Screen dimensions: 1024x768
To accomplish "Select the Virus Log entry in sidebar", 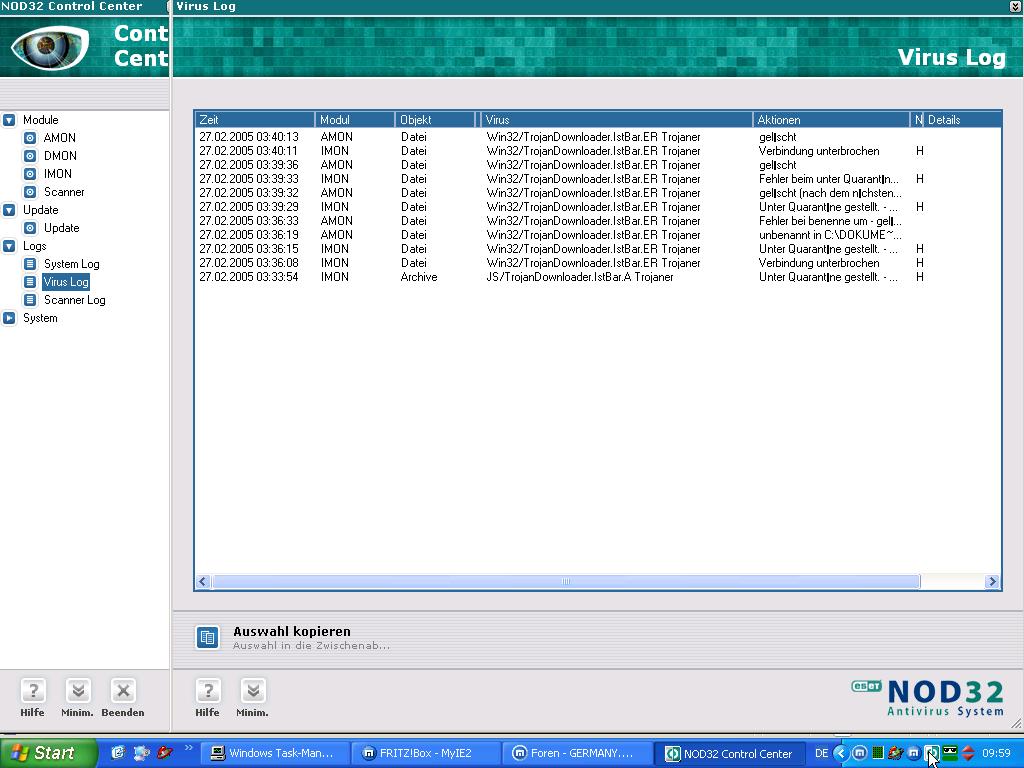I will coord(66,282).
